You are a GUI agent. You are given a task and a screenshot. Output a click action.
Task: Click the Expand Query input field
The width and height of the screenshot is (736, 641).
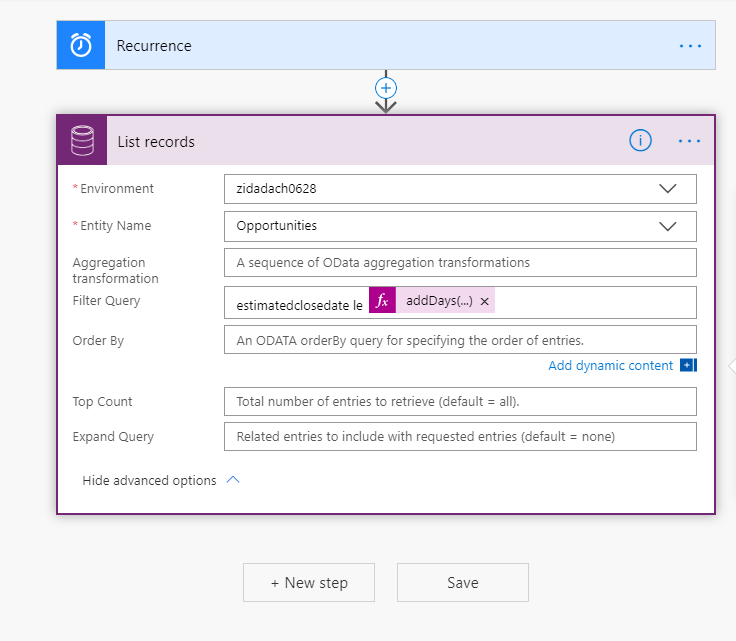coord(460,437)
